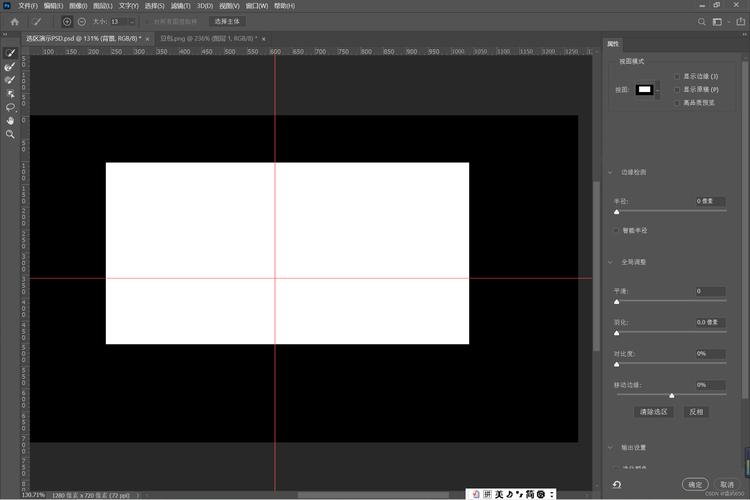The width and height of the screenshot is (750, 500).
Task: Click the 对比度 value field showing 0%
Action: (x=710, y=354)
